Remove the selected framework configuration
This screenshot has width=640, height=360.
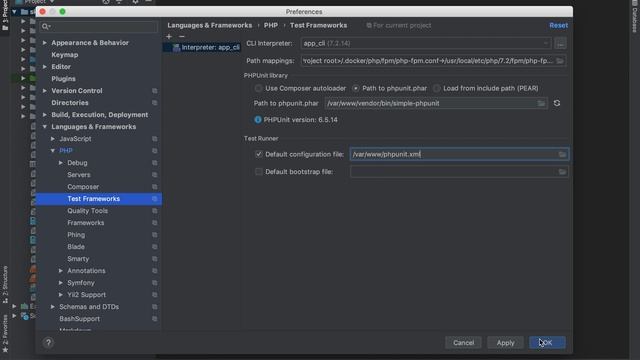point(182,36)
